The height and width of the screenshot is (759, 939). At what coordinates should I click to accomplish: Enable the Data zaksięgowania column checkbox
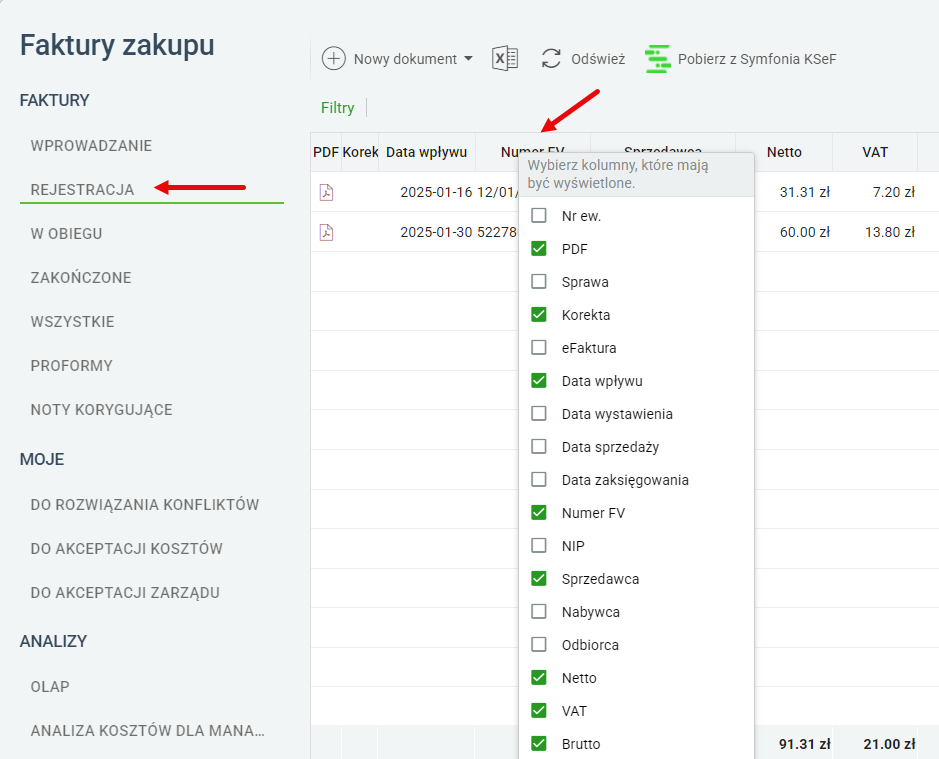[539, 479]
